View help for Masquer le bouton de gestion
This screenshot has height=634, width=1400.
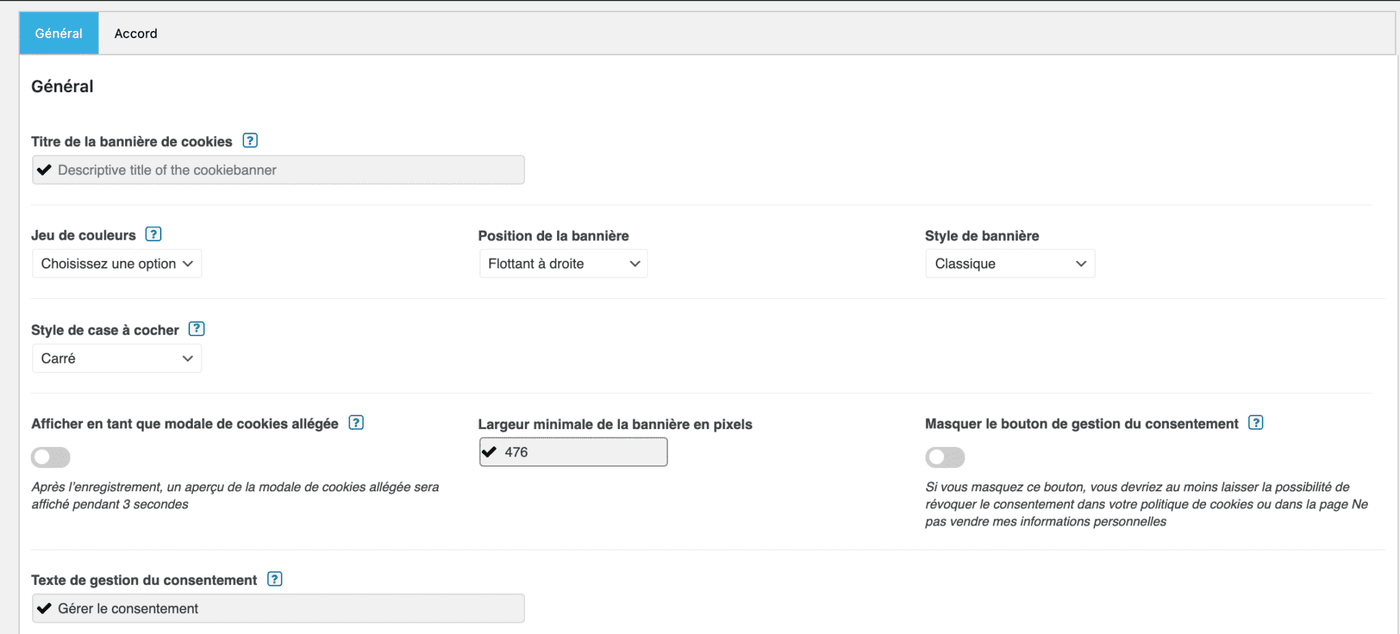(1256, 423)
